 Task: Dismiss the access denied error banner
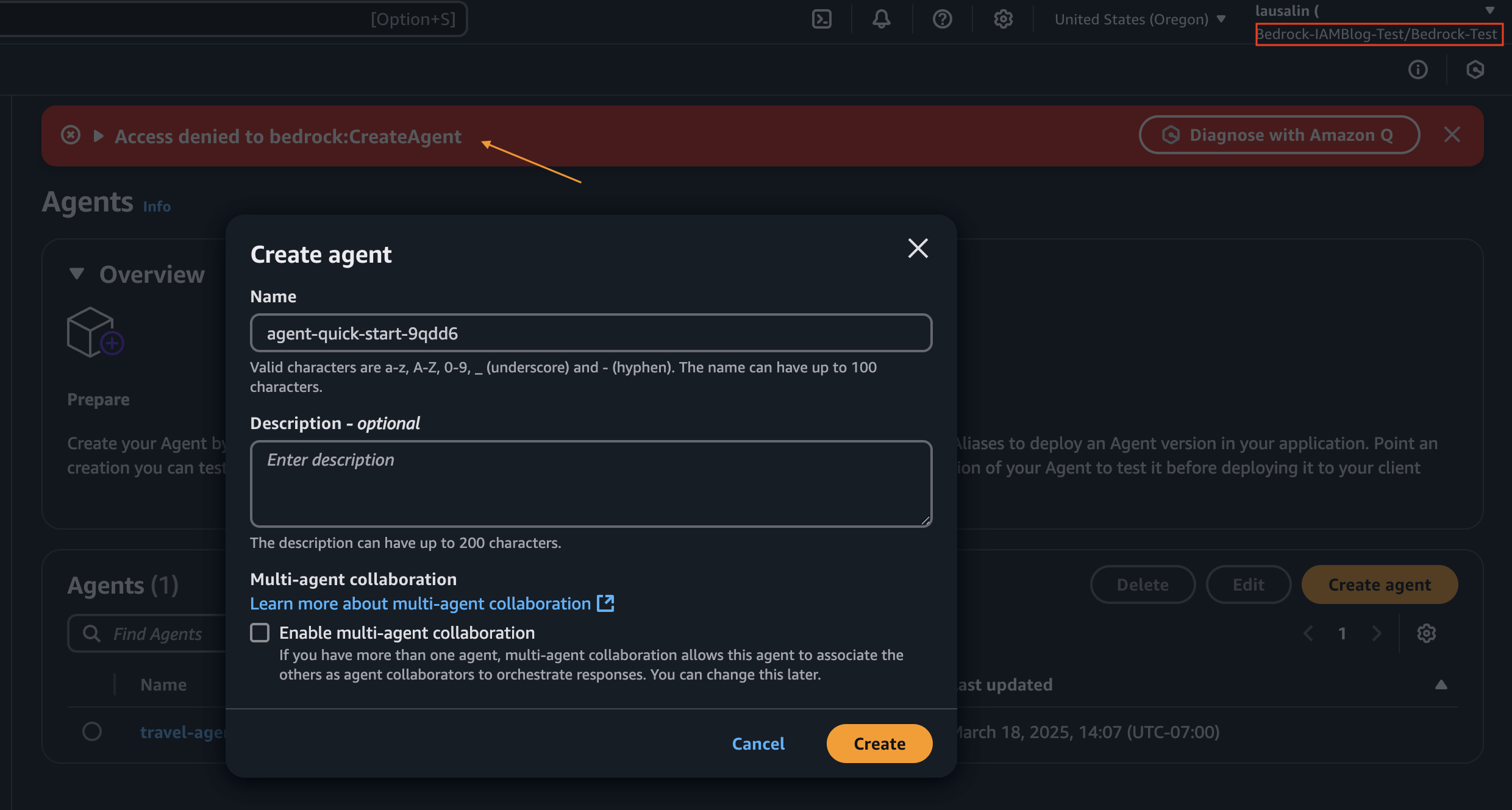coord(1452,135)
